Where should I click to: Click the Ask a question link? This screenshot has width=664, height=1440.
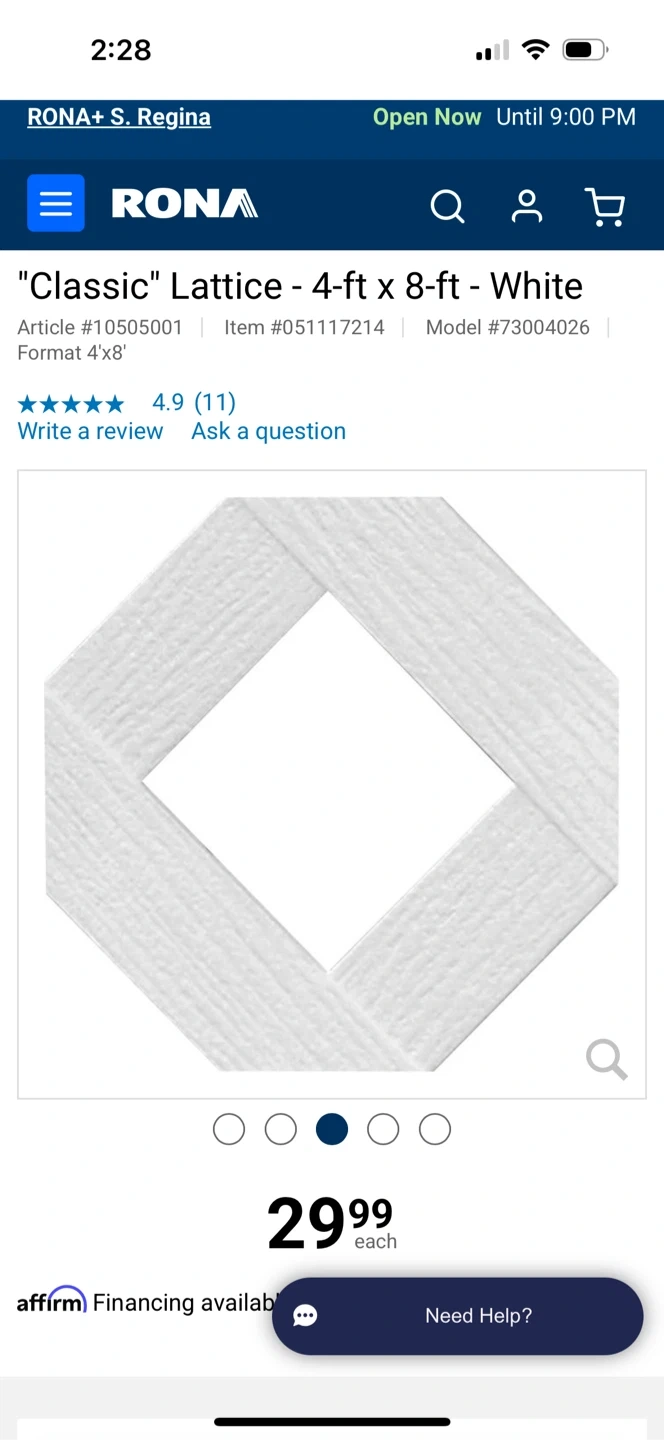coord(269,431)
